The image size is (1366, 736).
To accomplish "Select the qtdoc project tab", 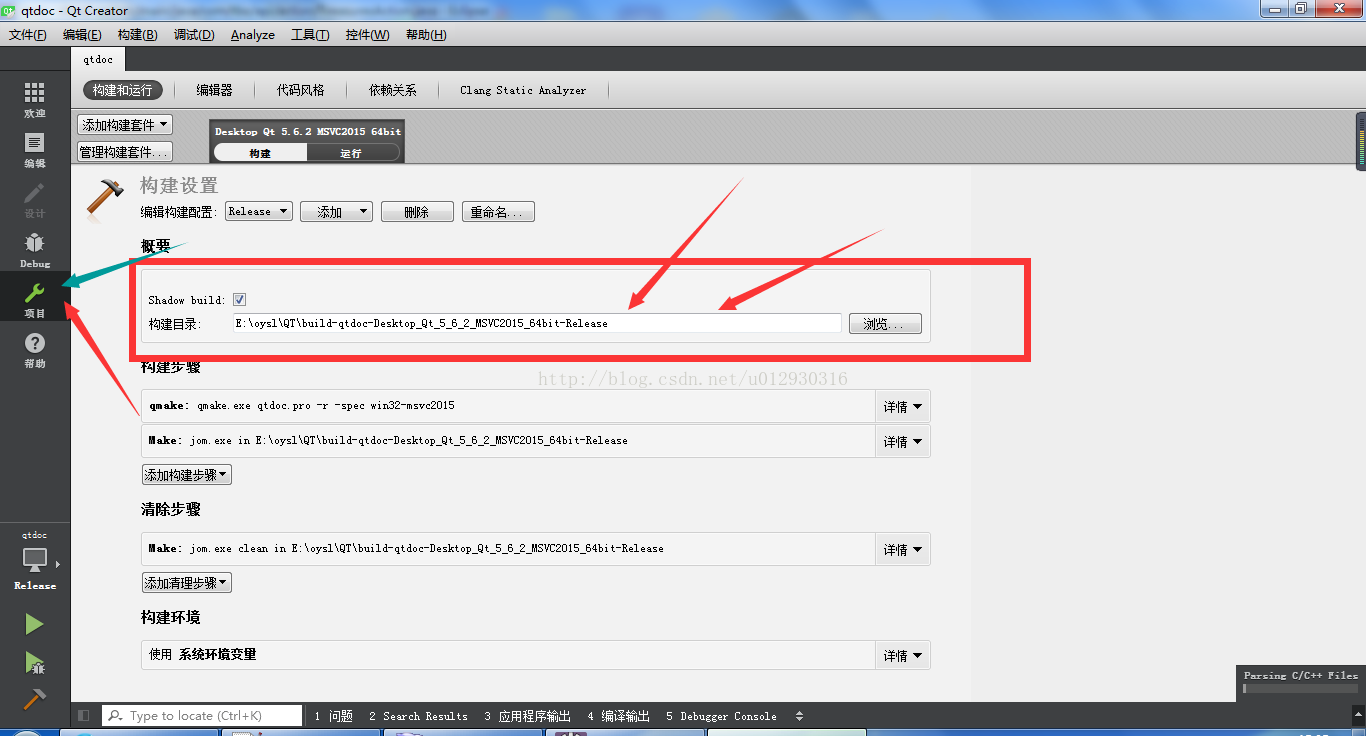I will [98, 60].
